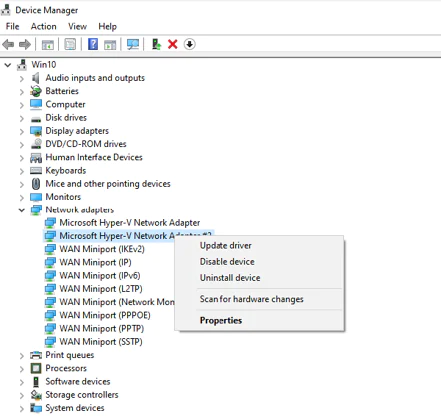The height and width of the screenshot is (419, 441).
Task: Expand the Display adapters chevron
Action: pos(22,131)
